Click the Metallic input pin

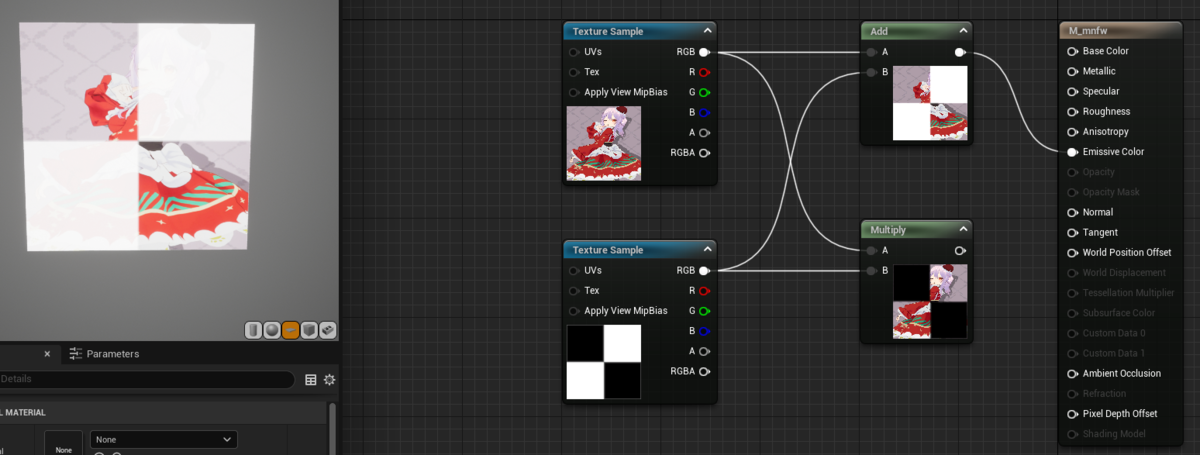[1073, 71]
